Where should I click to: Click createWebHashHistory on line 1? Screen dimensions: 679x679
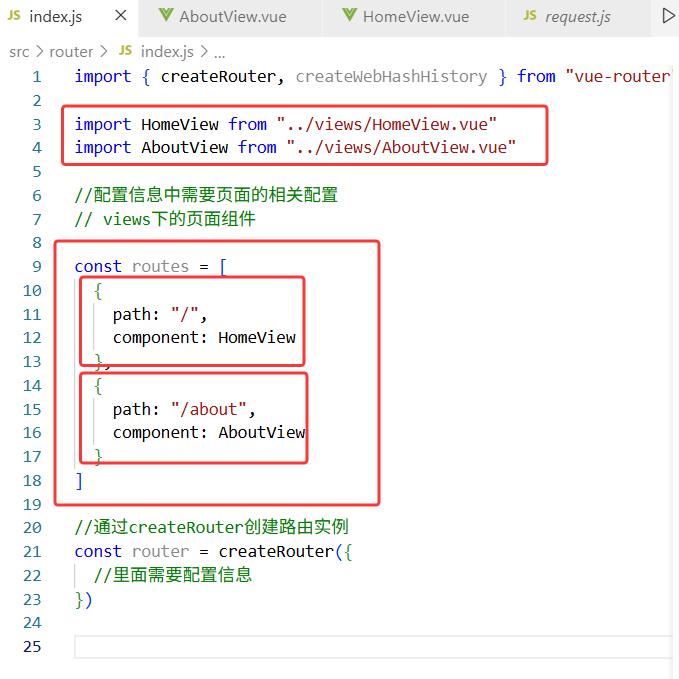391,77
